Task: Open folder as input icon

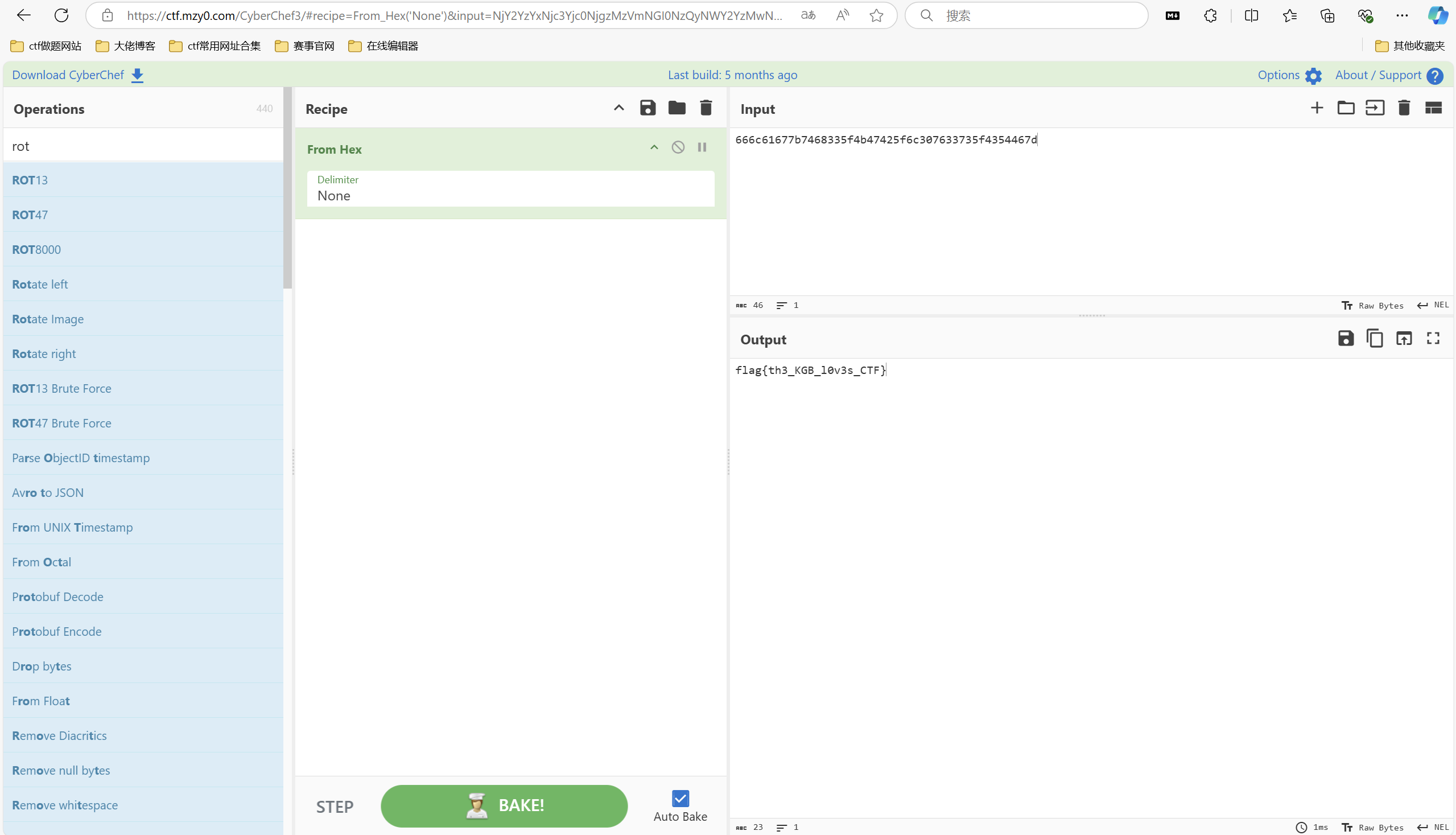Action: (x=1346, y=108)
